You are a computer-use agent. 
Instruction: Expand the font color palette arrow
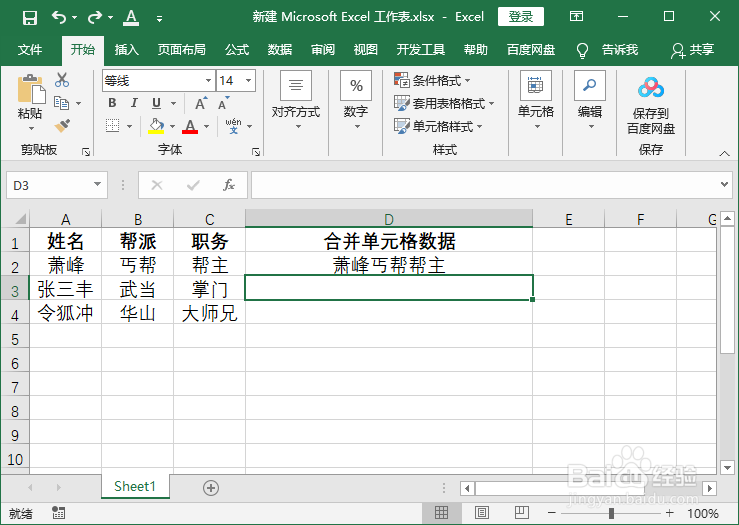pyautogui.click(x=206, y=126)
